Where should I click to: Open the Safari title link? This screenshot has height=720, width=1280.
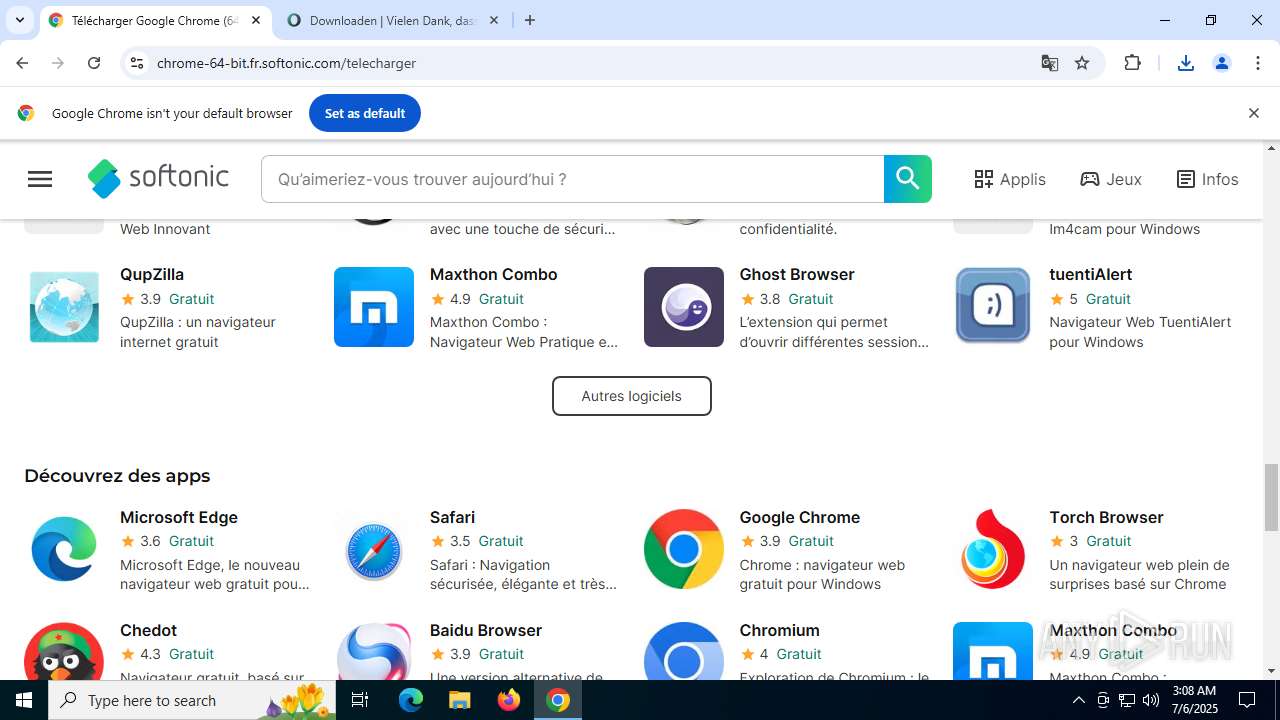[452, 517]
